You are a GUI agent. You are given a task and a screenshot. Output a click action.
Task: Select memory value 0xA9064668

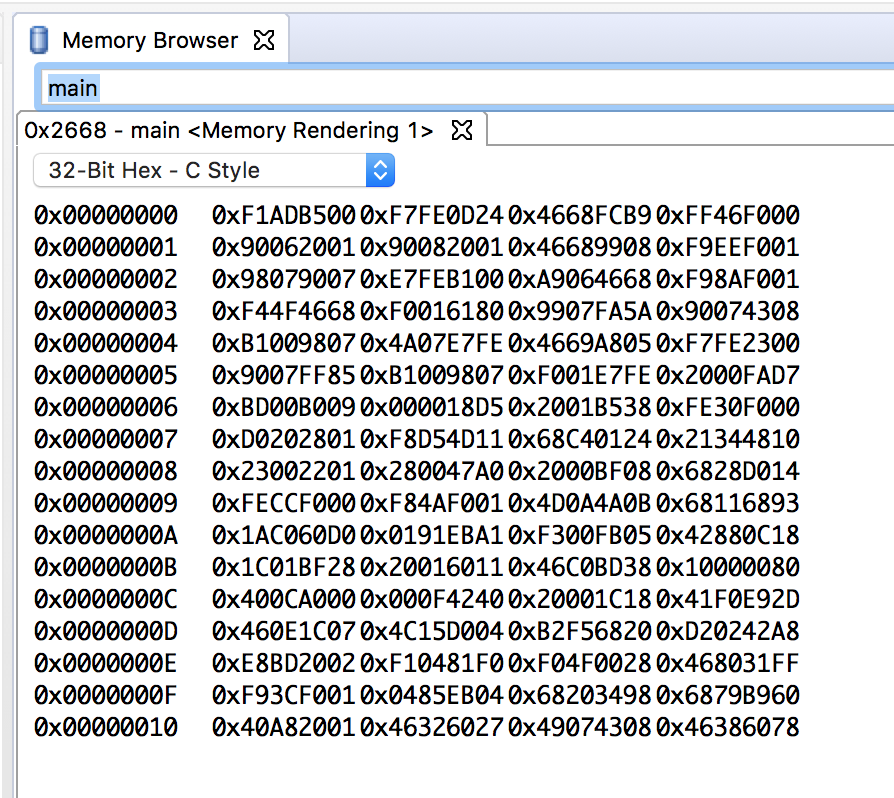click(x=579, y=279)
